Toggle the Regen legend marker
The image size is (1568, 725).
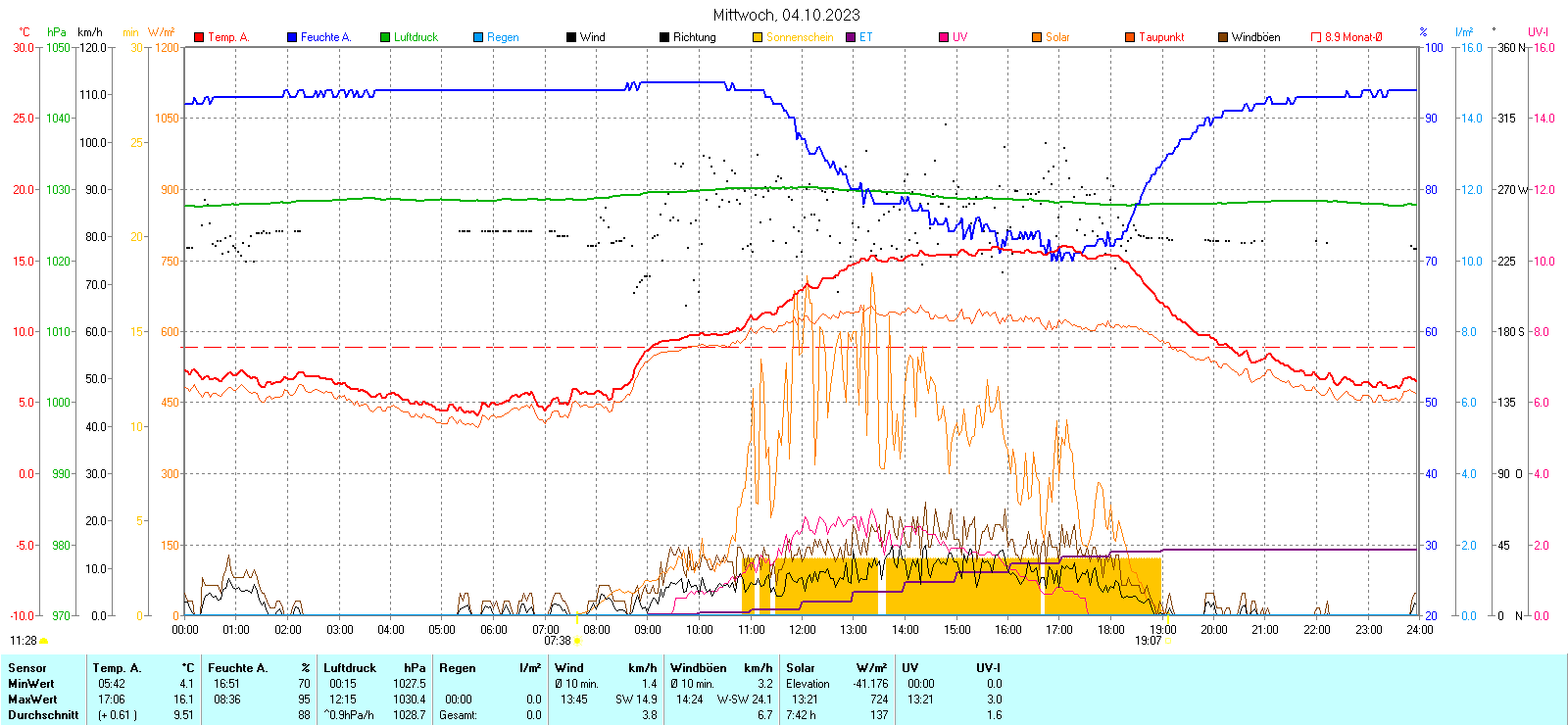tap(478, 37)
